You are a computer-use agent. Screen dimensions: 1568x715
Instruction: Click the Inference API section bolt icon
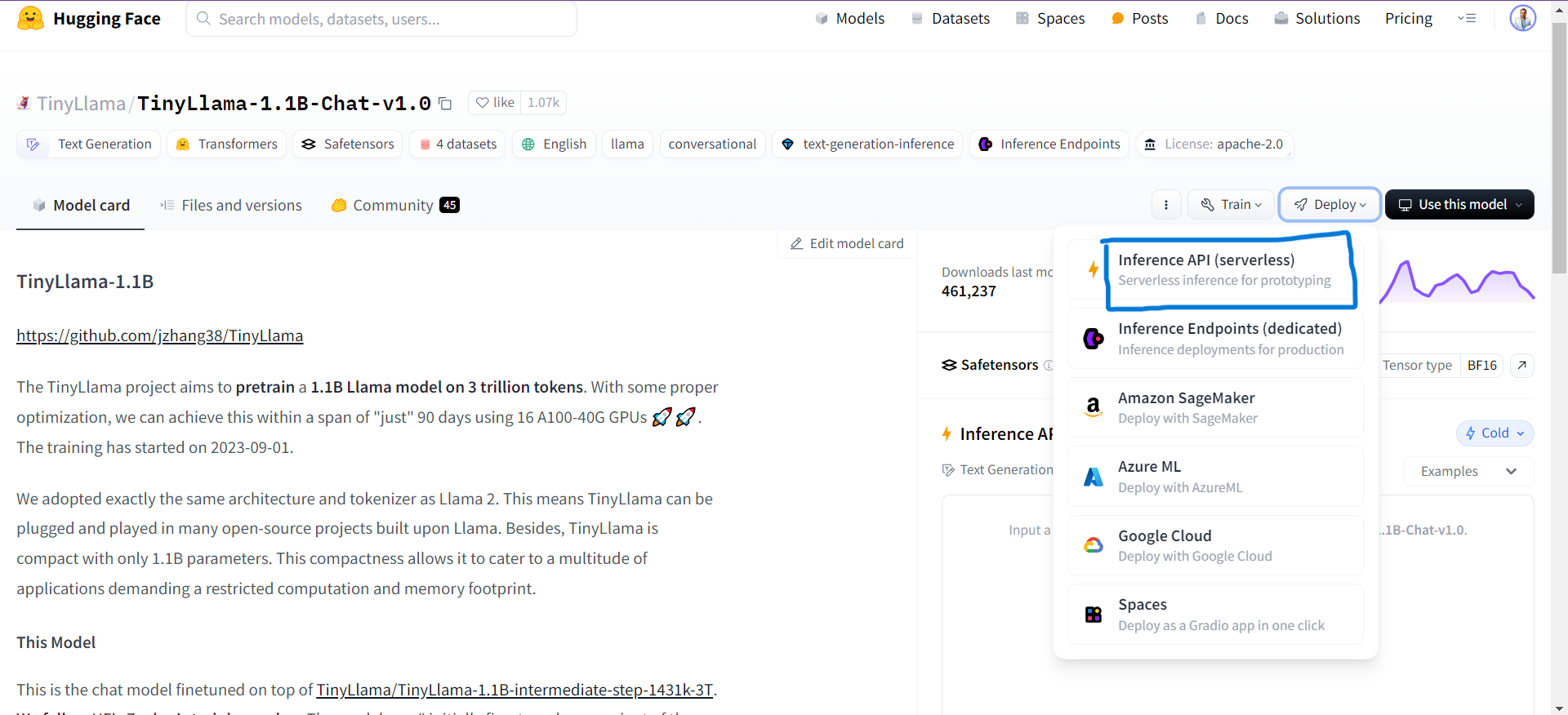click(x=947, y=433)
